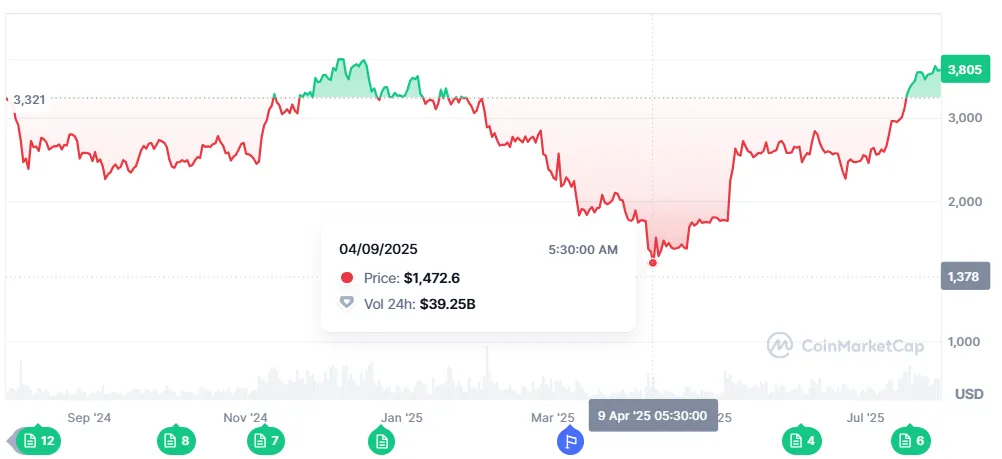
Task: Click the 2,000 price axis label
Action: tap(965, 202)
